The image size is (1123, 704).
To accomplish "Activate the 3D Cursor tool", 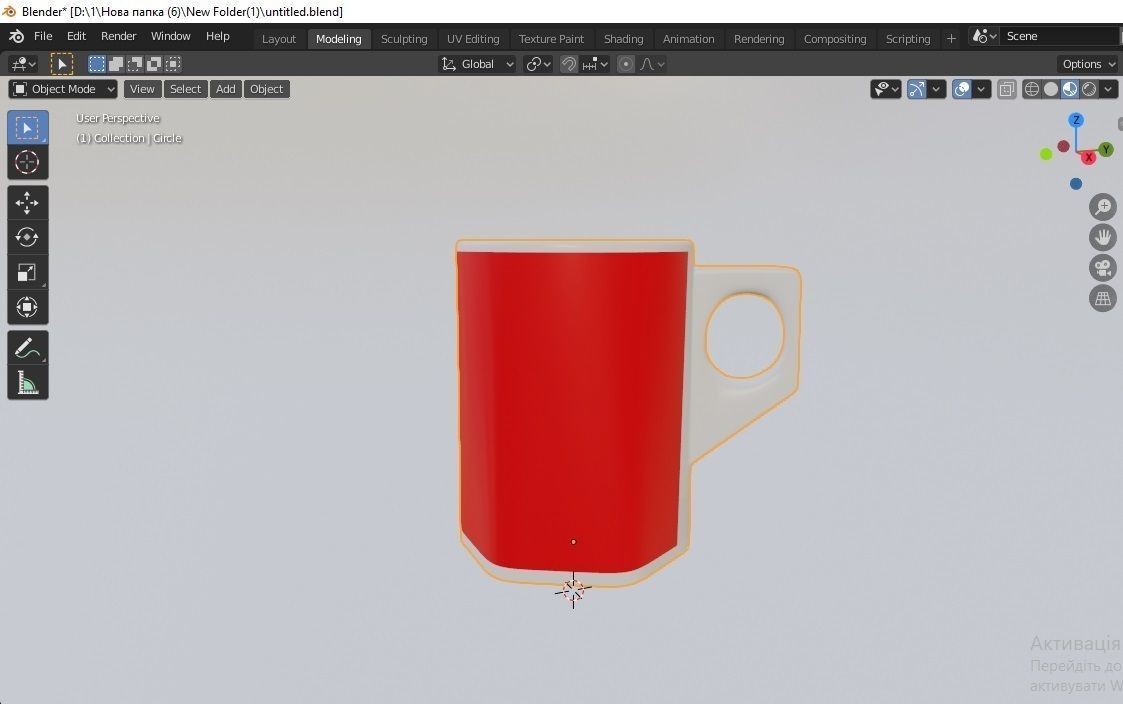I will pos(27,163).
